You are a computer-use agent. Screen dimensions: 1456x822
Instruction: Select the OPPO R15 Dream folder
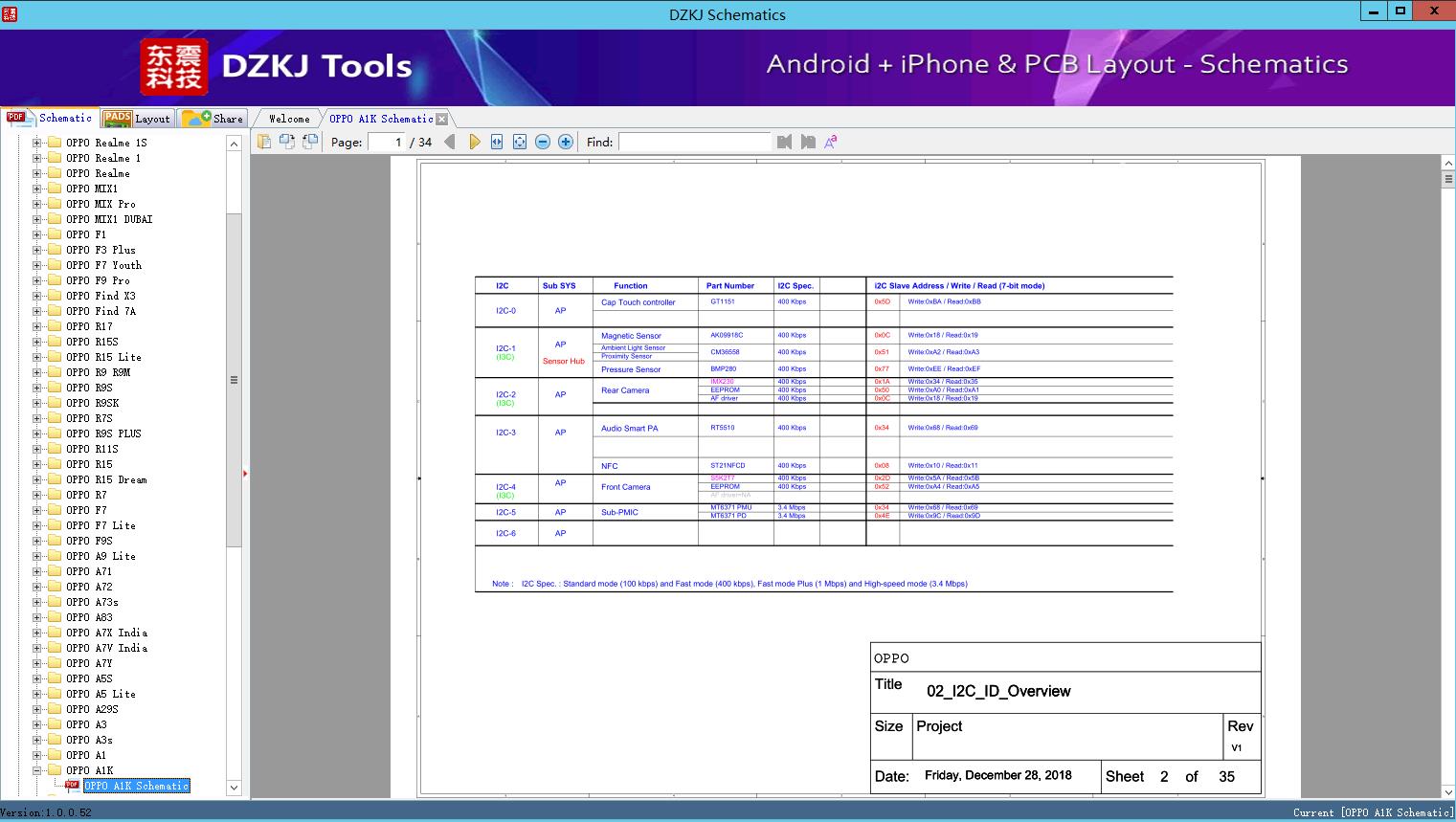pyautogui.click(x=106, y=479)
